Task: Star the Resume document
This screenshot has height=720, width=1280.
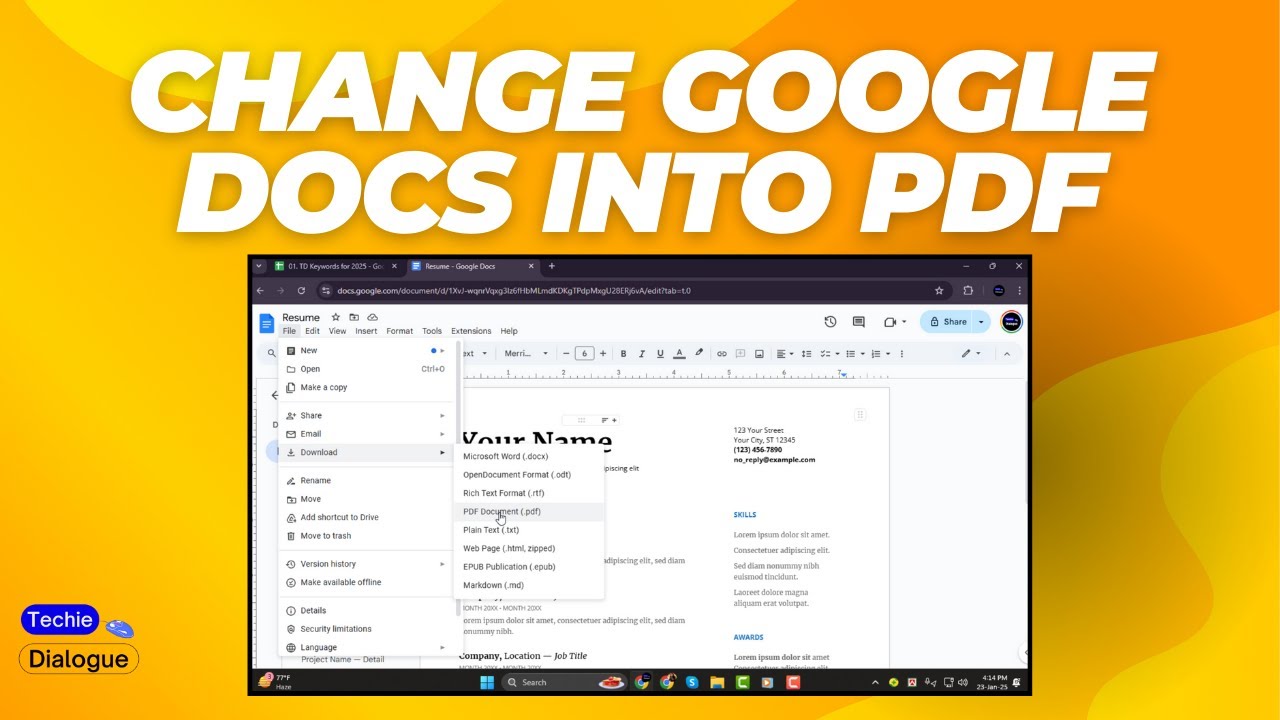Action: [x=336, y=318]
